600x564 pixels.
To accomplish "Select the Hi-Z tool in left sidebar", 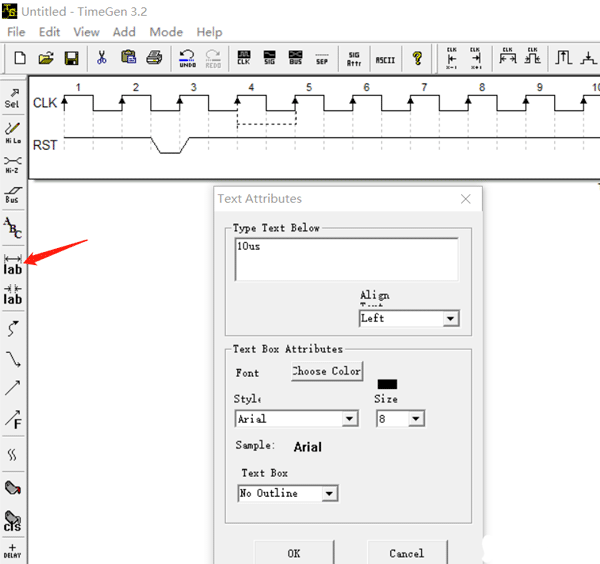I will tap(13, 164).
